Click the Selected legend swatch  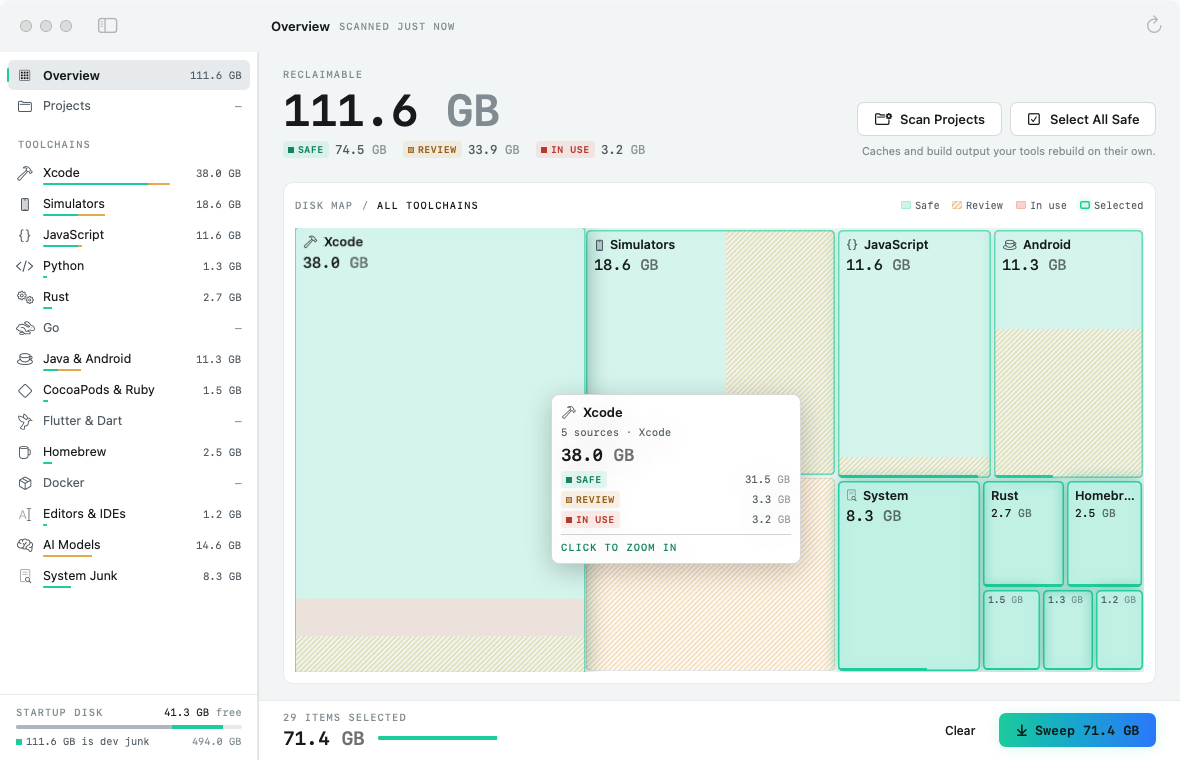[1084, 205]
